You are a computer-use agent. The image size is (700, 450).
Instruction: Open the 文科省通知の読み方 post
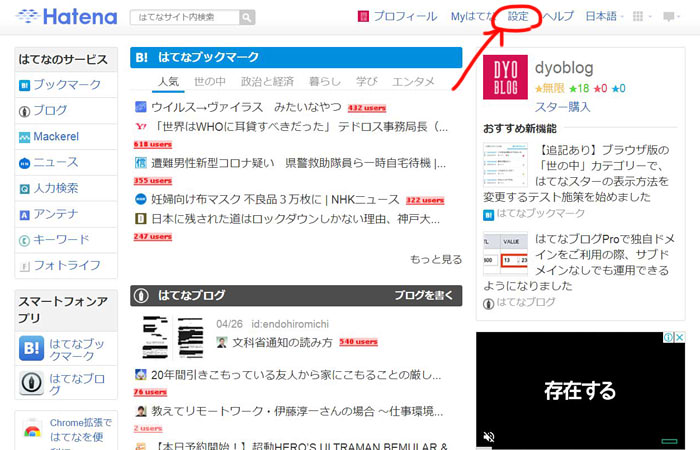click(282, 343)
